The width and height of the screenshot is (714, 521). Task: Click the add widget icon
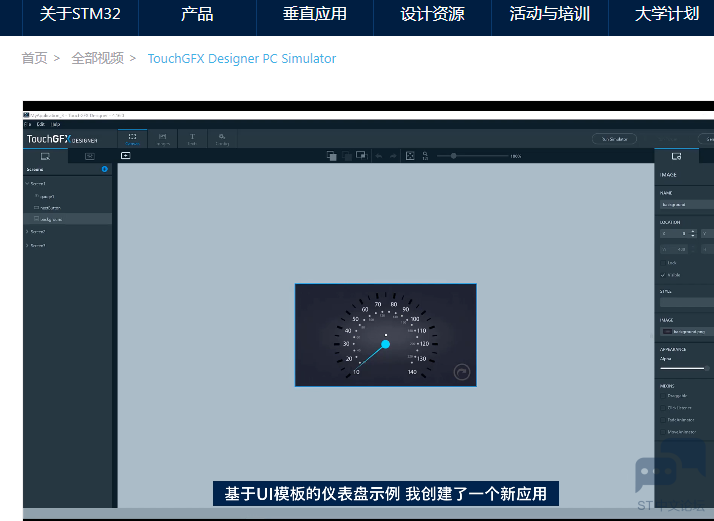point(126,156)
